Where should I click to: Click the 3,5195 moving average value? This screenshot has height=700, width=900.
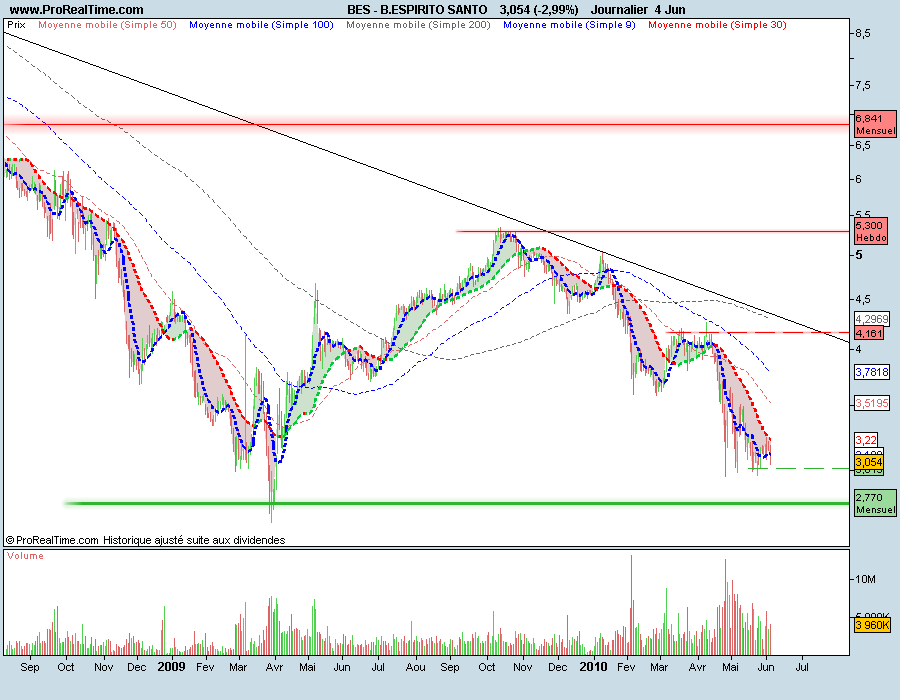coord(872,403)
